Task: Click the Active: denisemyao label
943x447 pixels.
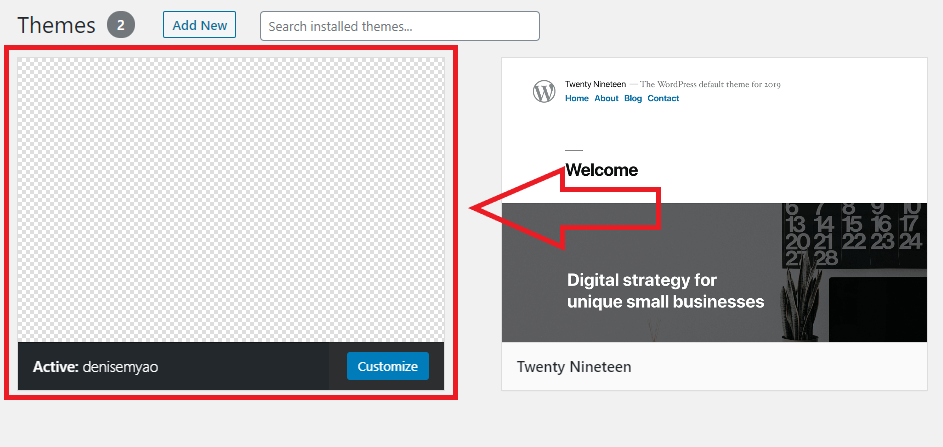Action: click(96, 367)
